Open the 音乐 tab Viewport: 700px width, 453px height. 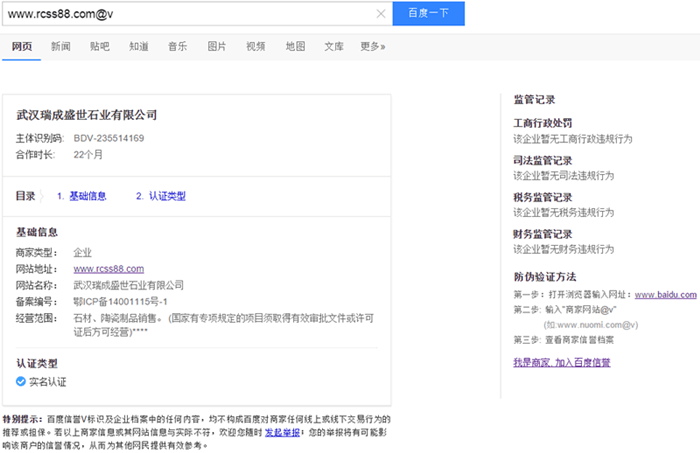tap(178, 46)
